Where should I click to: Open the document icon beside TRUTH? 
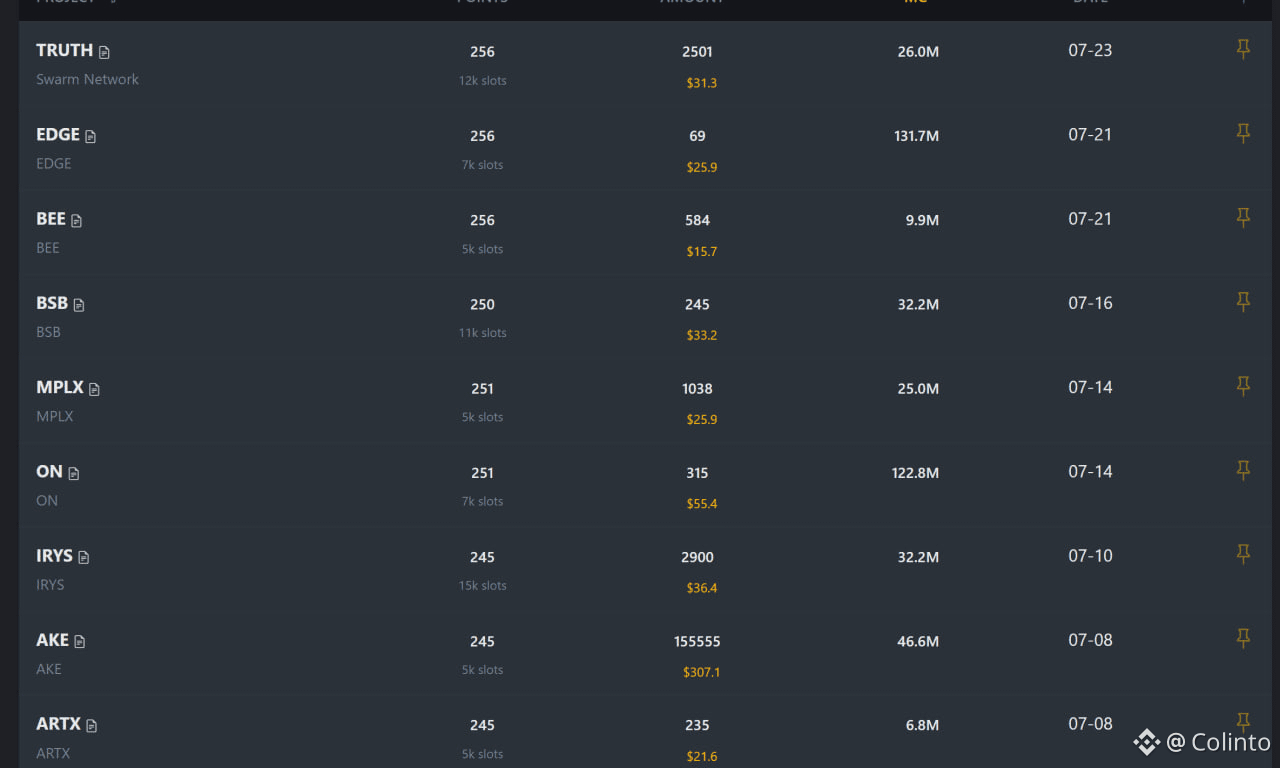click(104, 52)
